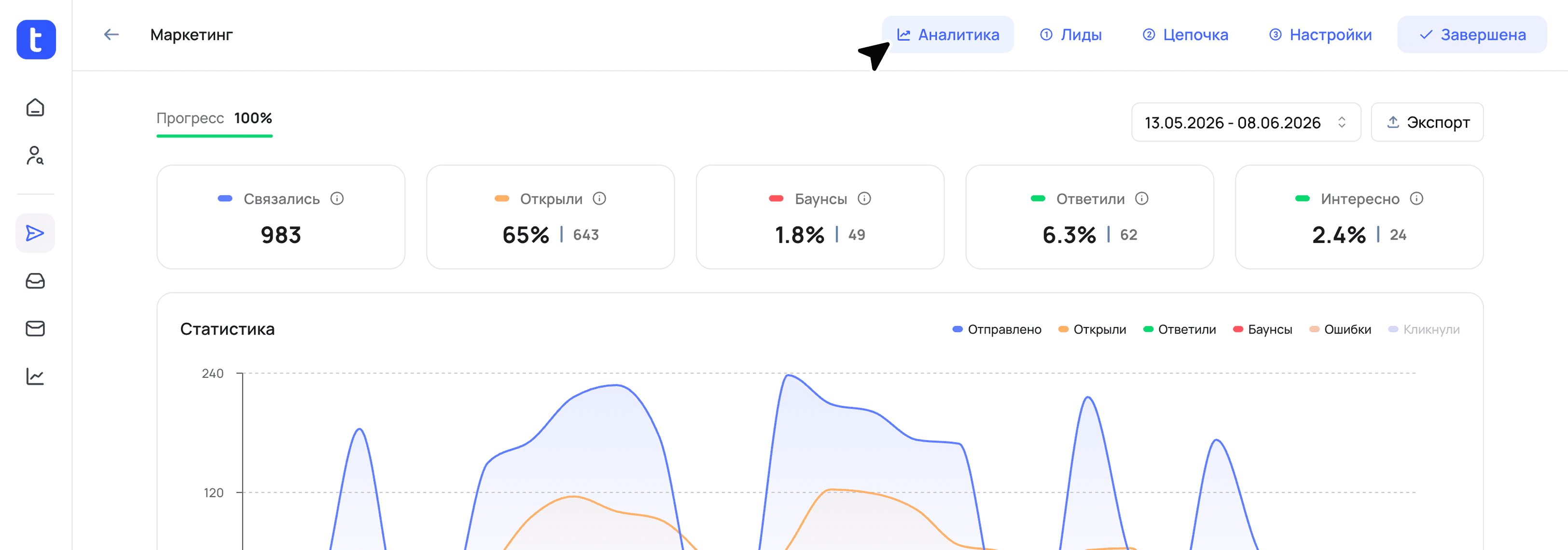Open the analytics chart icon in the sidebar
This screenshot has width=1568, height=550.
[35, 377]
